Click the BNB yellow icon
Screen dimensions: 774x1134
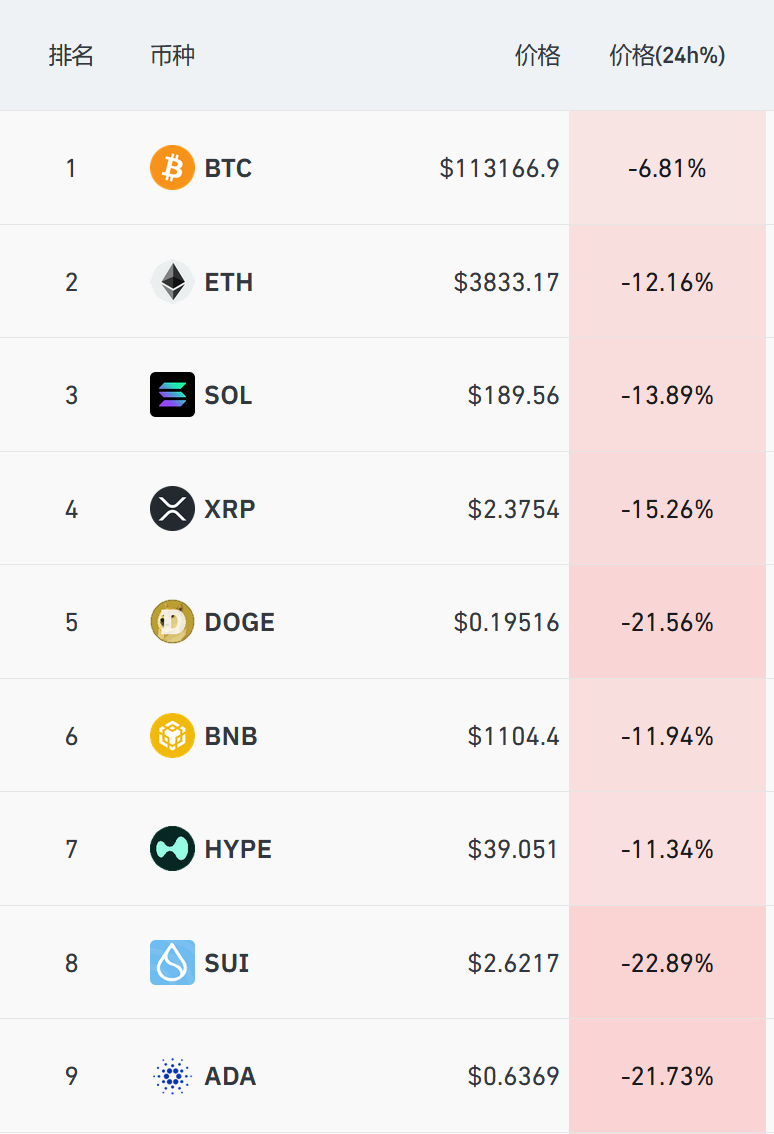click(x=172, y=736)
